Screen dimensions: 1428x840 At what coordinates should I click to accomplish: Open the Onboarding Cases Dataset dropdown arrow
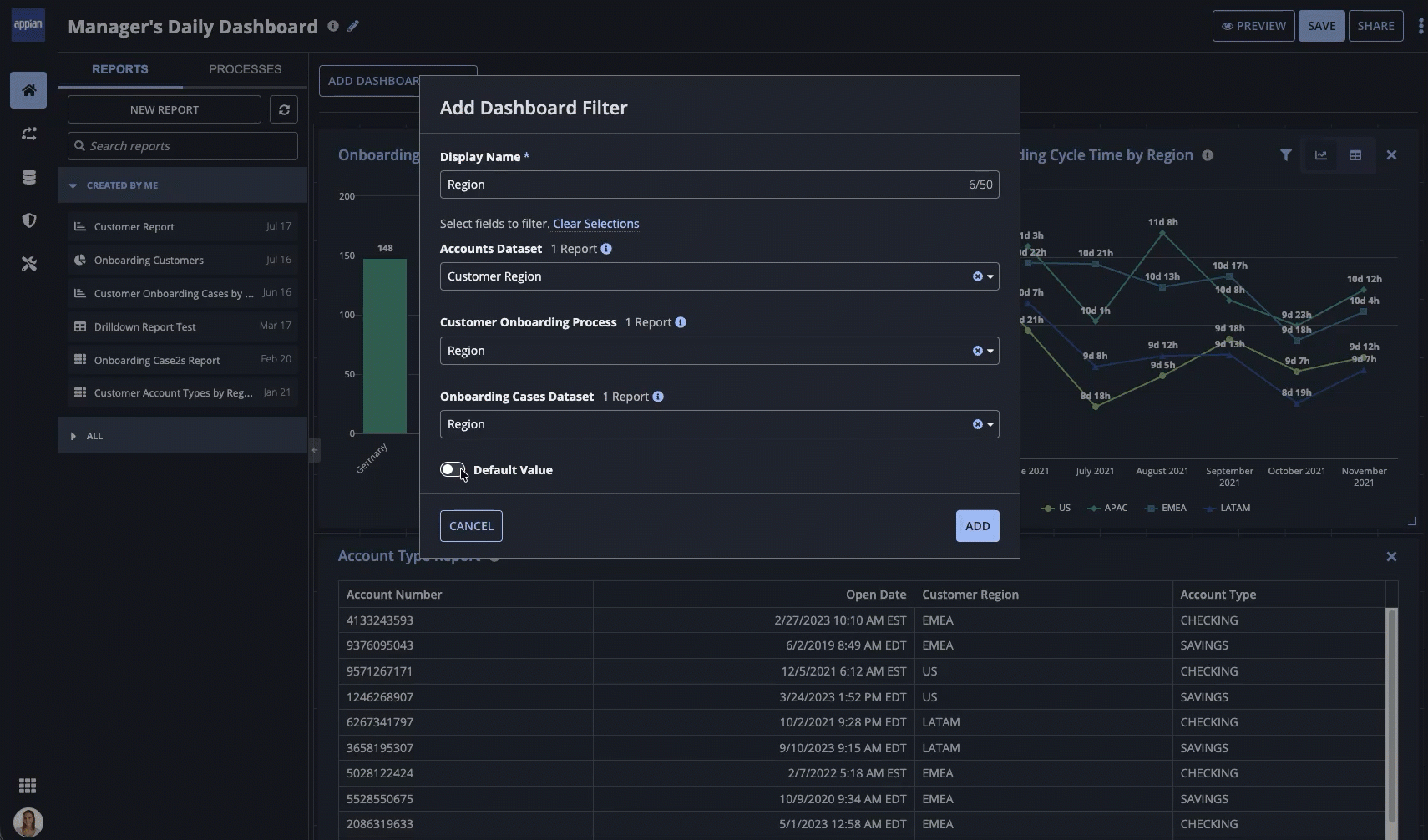tap(990, 424)
